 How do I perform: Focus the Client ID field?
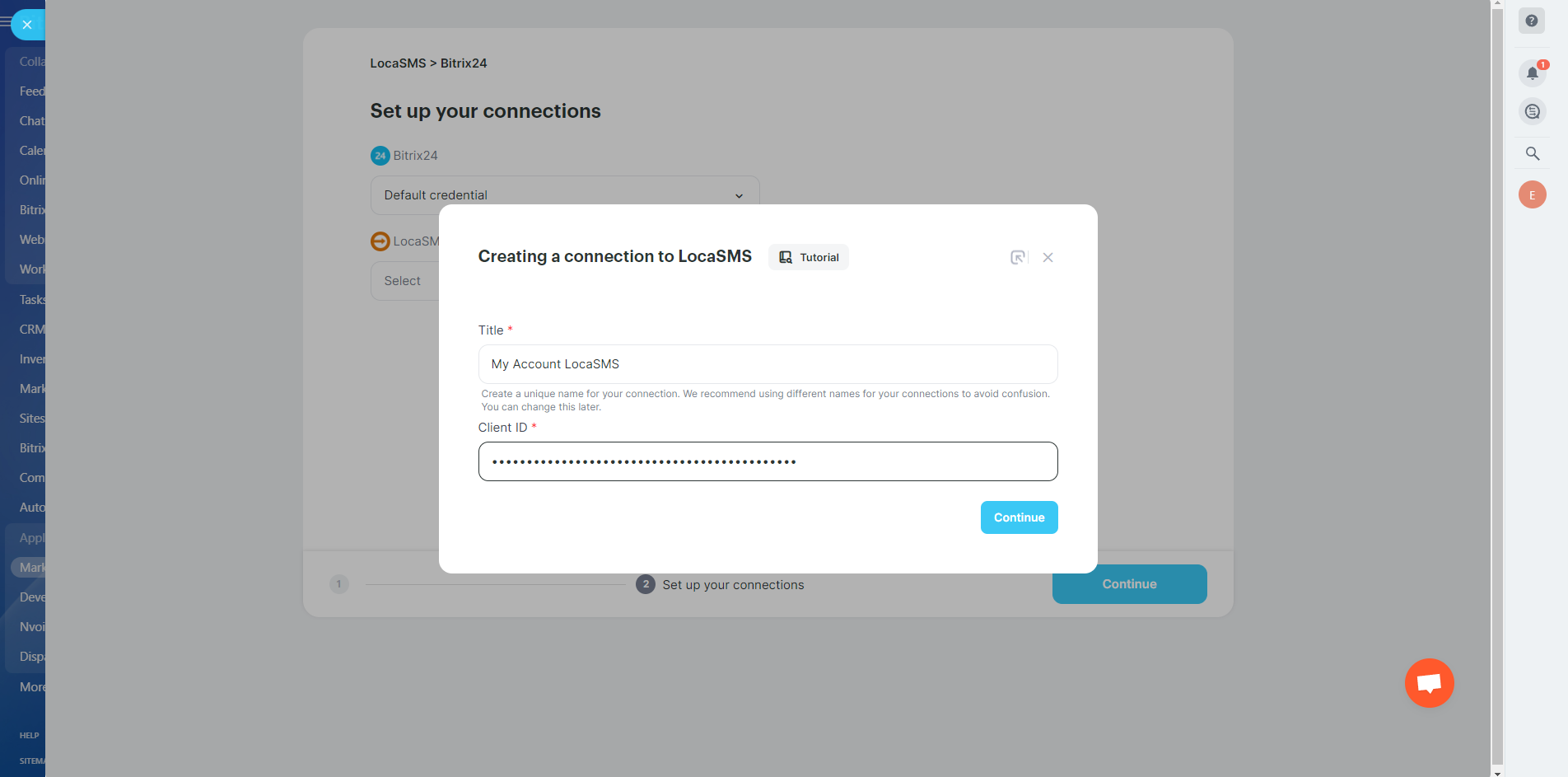tap(768, 461)
